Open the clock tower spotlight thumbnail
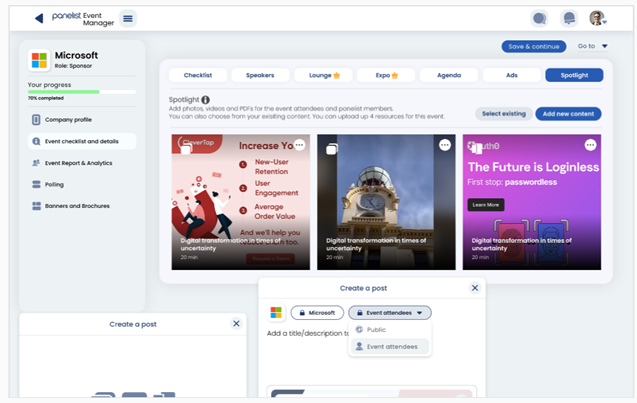637x403 pixels. click(386, 202)
